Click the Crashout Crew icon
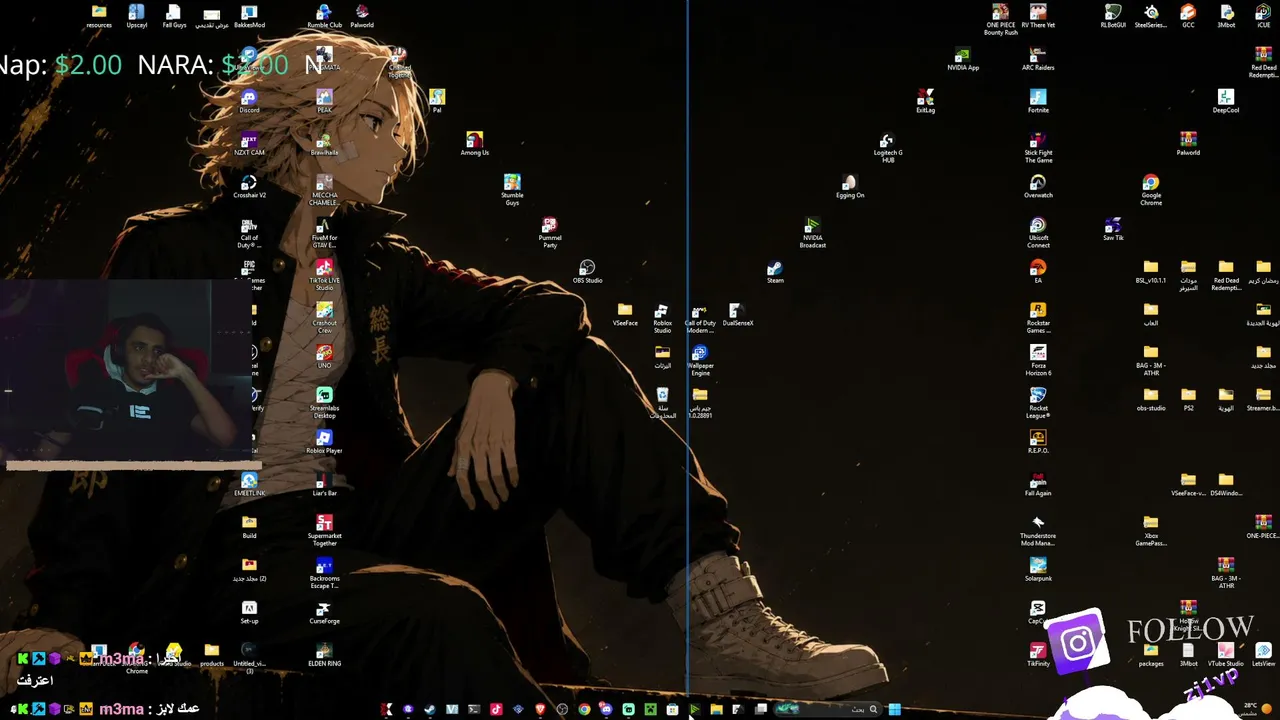1280x720 pixels. (324, 318)
